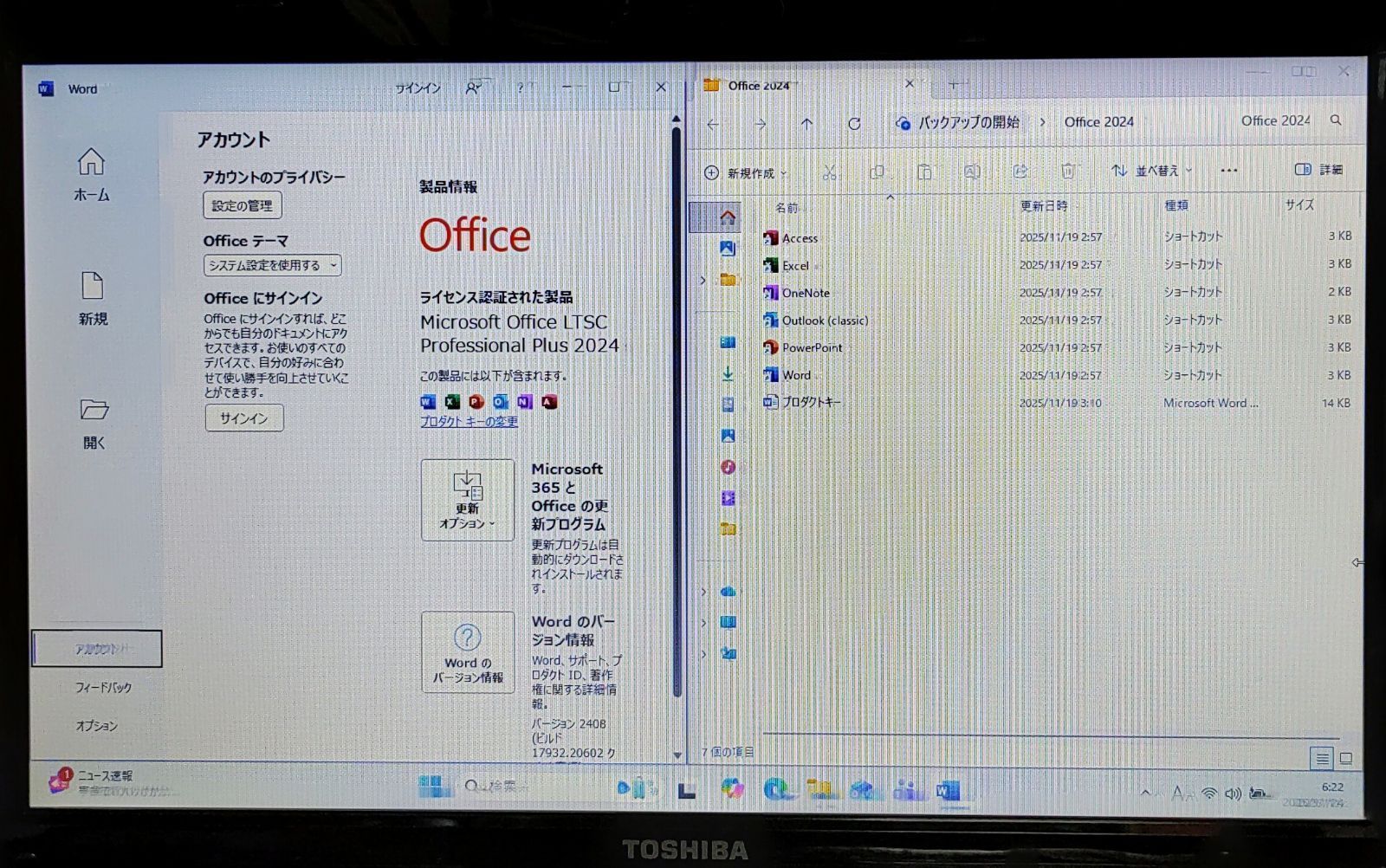Screen dimensions: 1386x868
Task: Expand the chevron after バックアップの開始
Action: coord(1042,122)
